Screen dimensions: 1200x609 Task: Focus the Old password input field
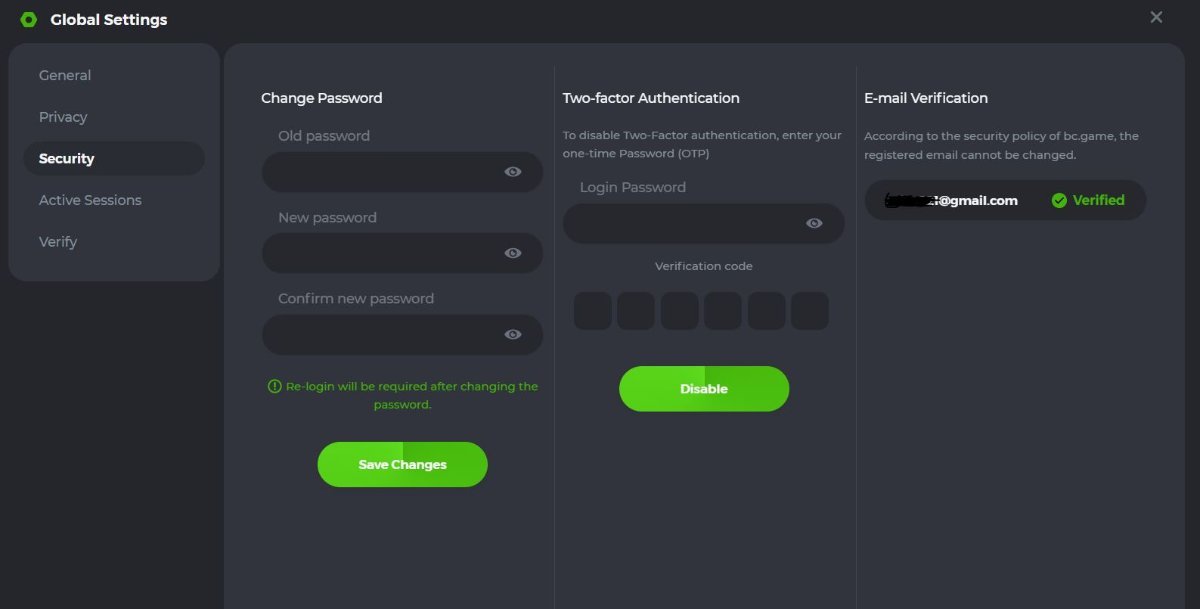pyautogui.click(x=380, y=172)
